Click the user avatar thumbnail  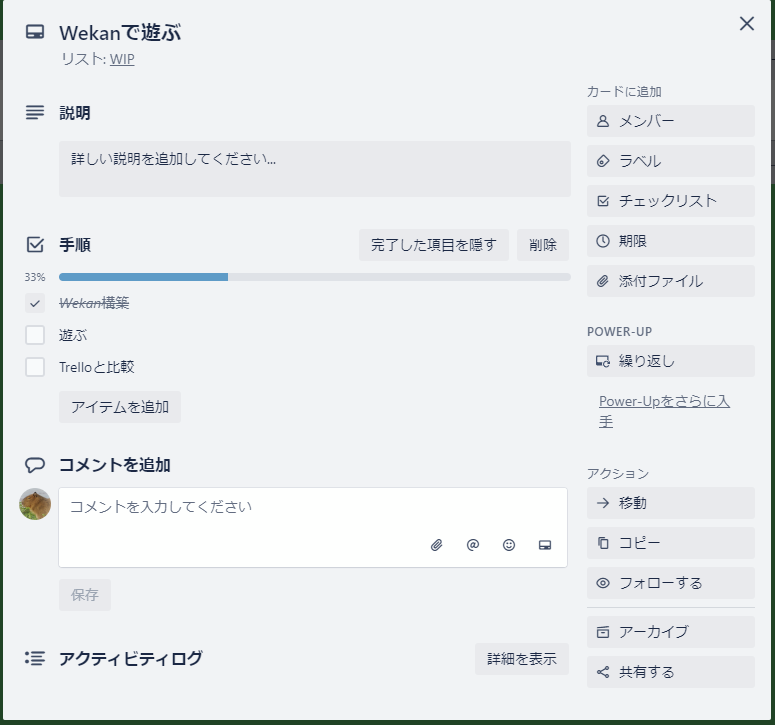(35, 504)
